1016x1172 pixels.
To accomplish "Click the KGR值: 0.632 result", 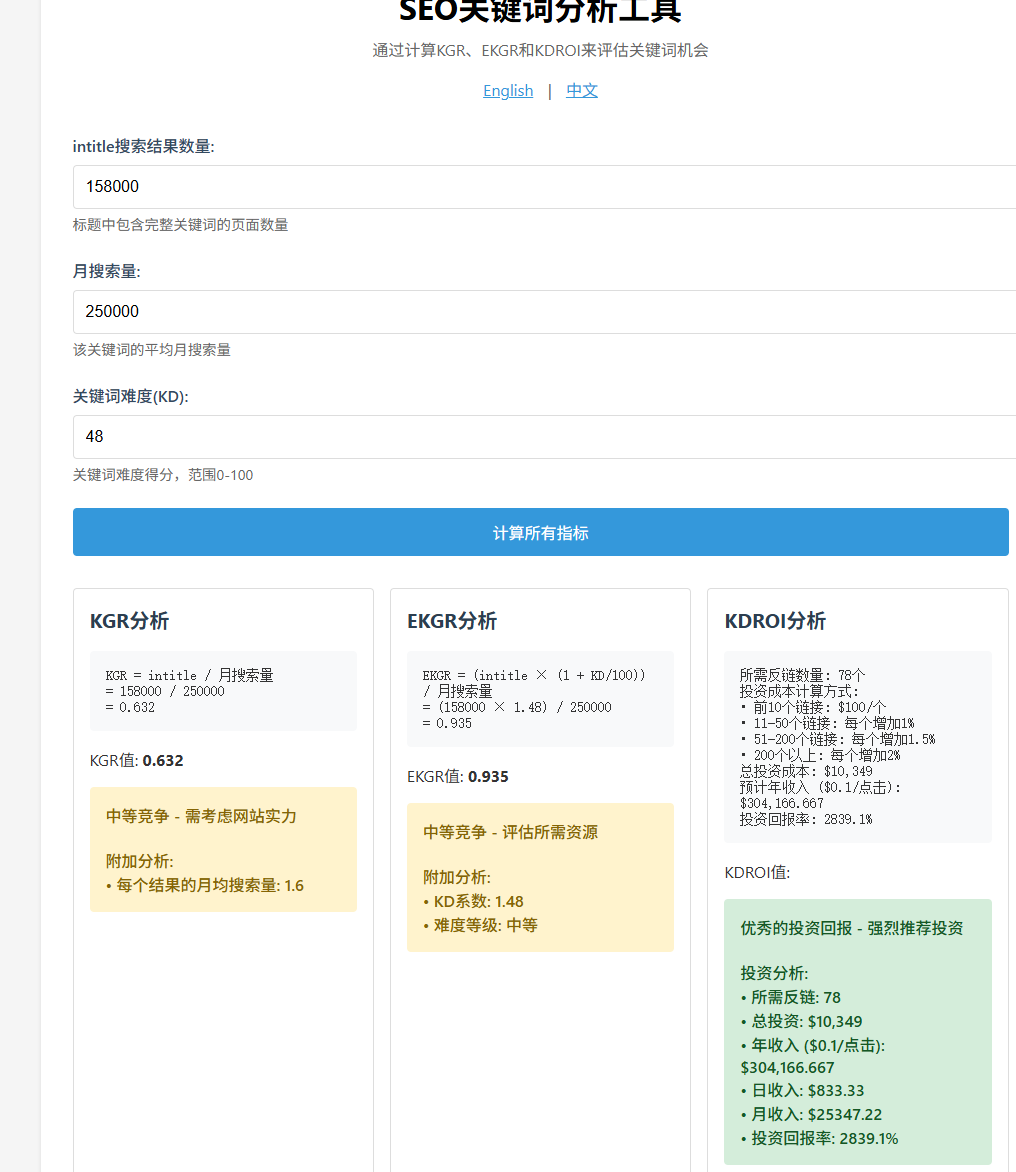I will coord(137,761).
